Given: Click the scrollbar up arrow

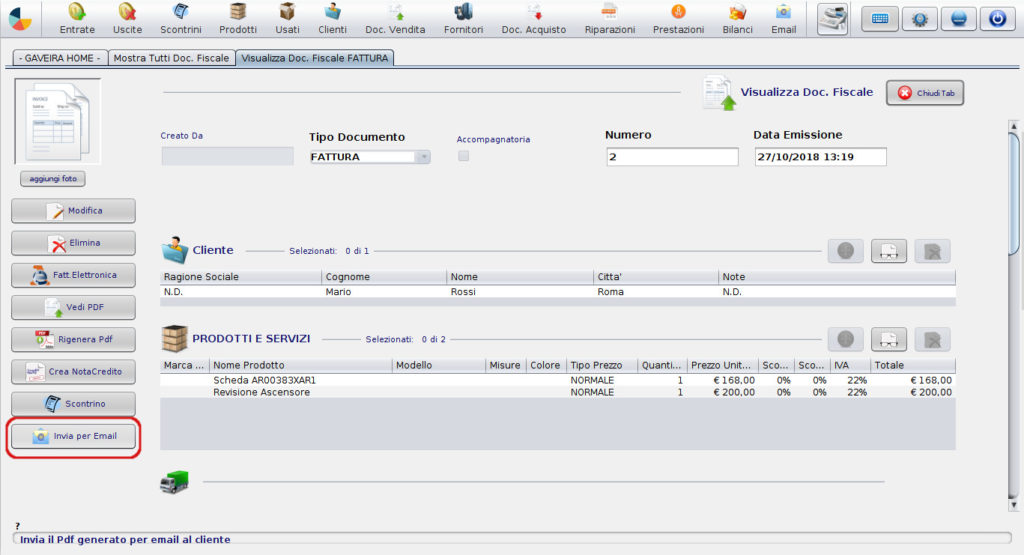Looking at the screenshot, I should click(x=1014, y=126).
